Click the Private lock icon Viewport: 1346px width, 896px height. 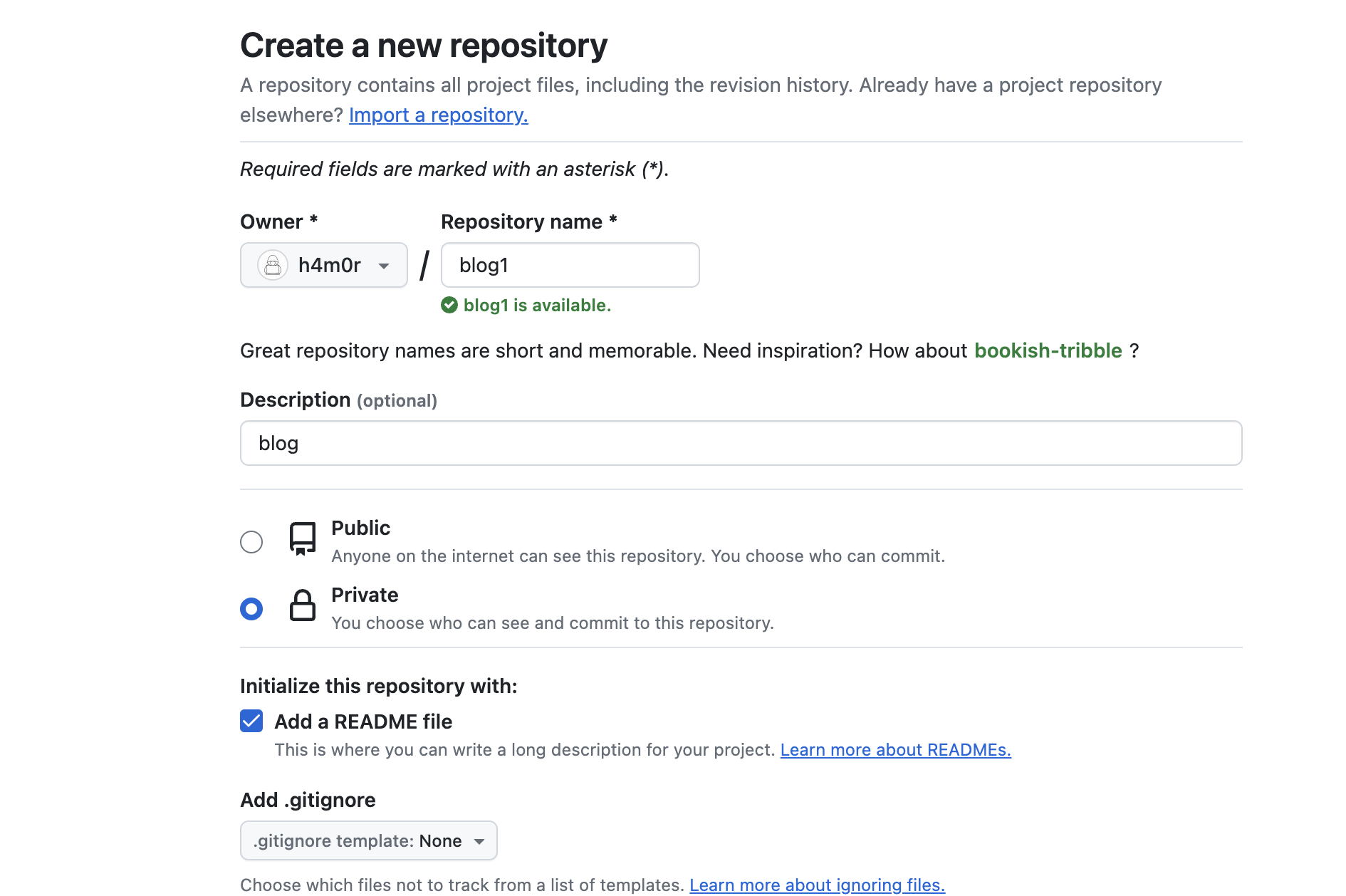point(303,605)
